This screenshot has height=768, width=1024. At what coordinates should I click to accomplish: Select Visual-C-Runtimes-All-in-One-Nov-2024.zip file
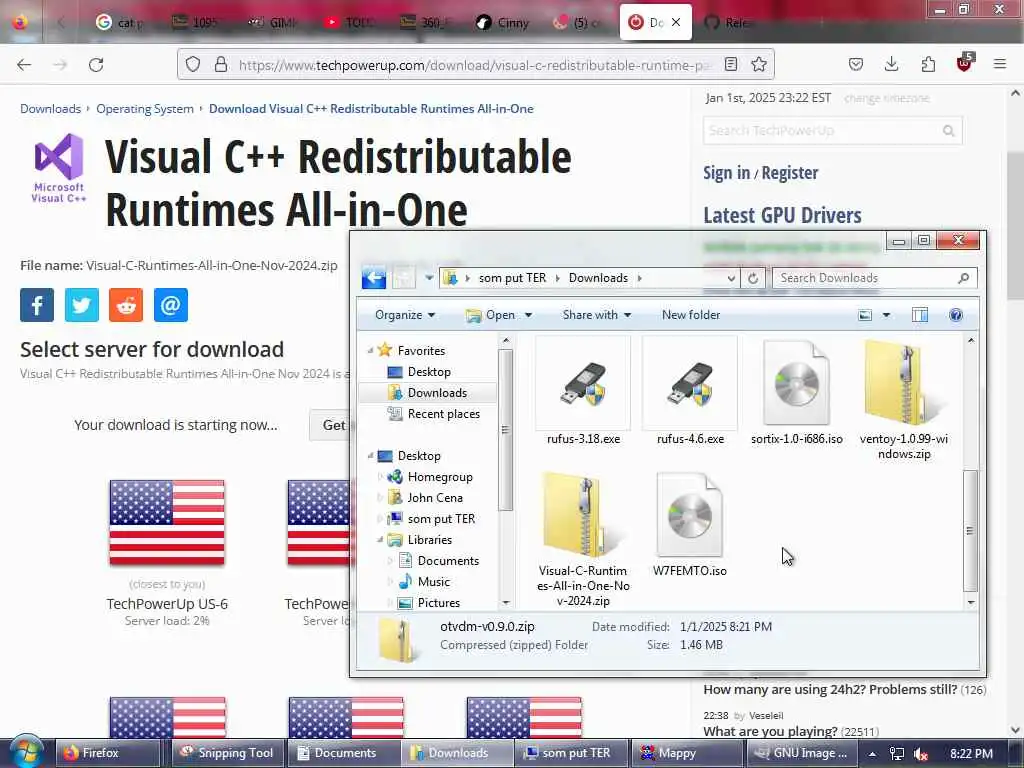pos(583,539)
